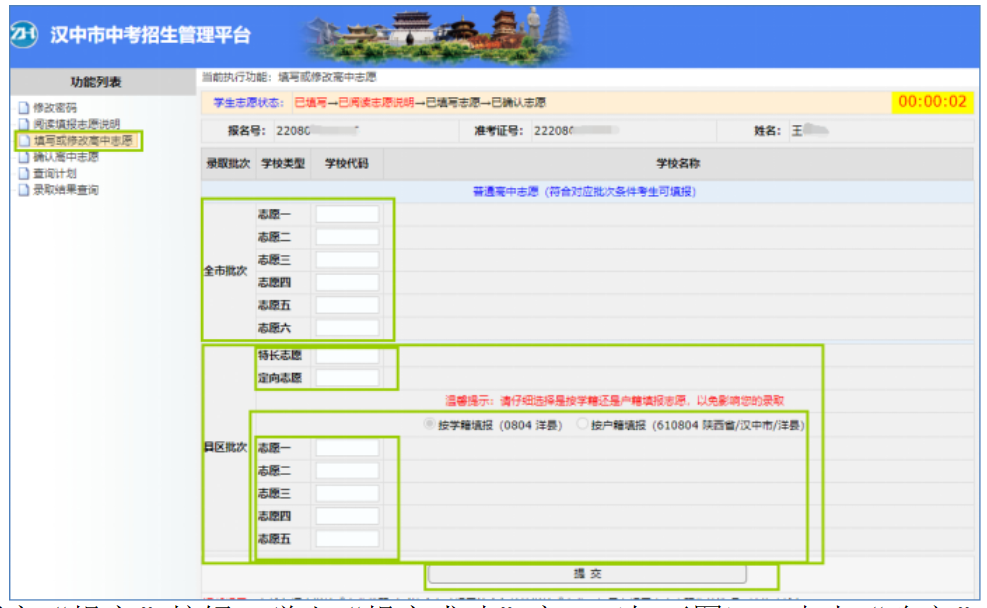Click the page icon beside 修改密码
Viewport: 987px width, 608px height.
(x=24, y=107)
